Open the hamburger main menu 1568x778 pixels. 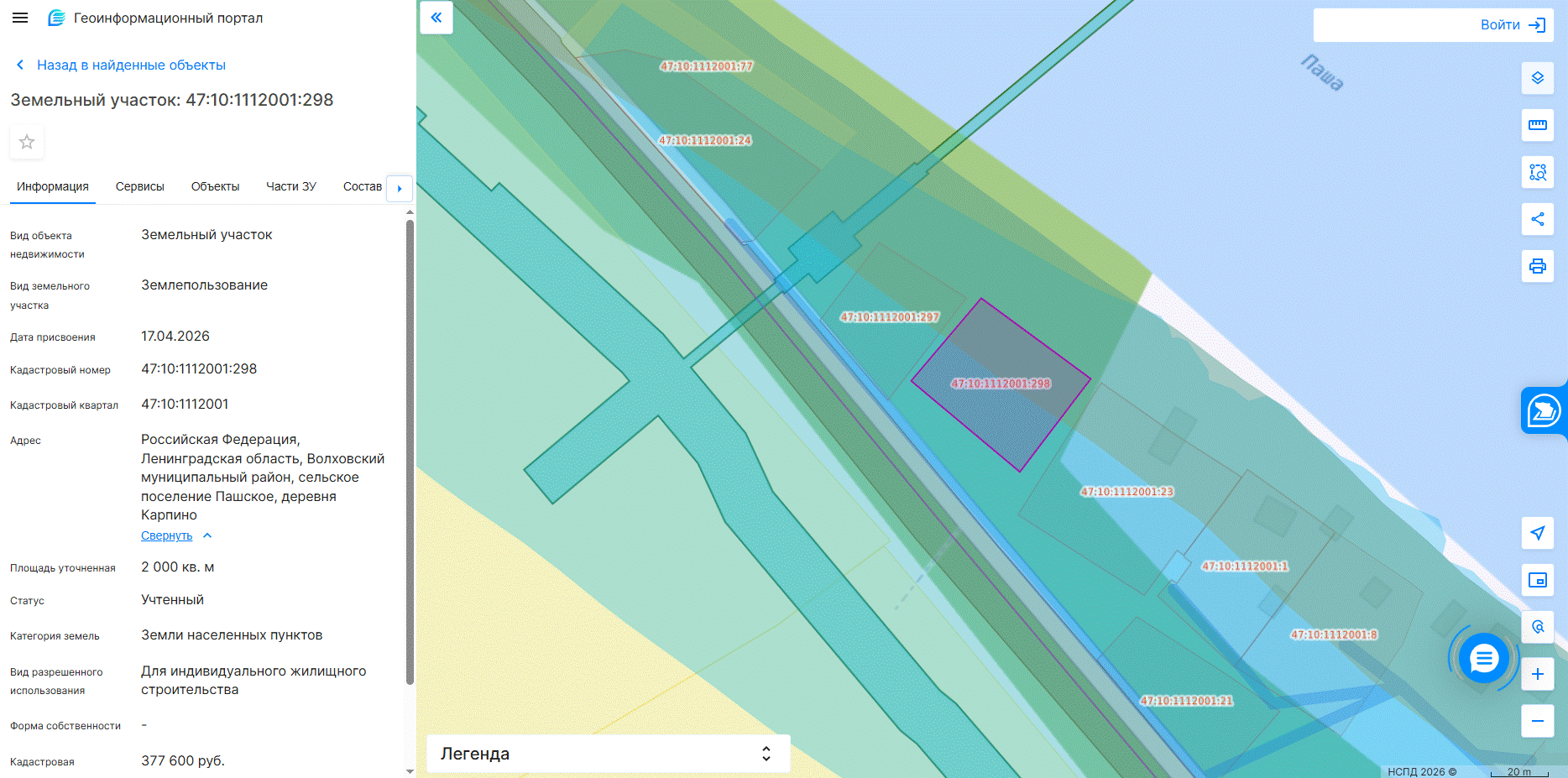point(20,18)
